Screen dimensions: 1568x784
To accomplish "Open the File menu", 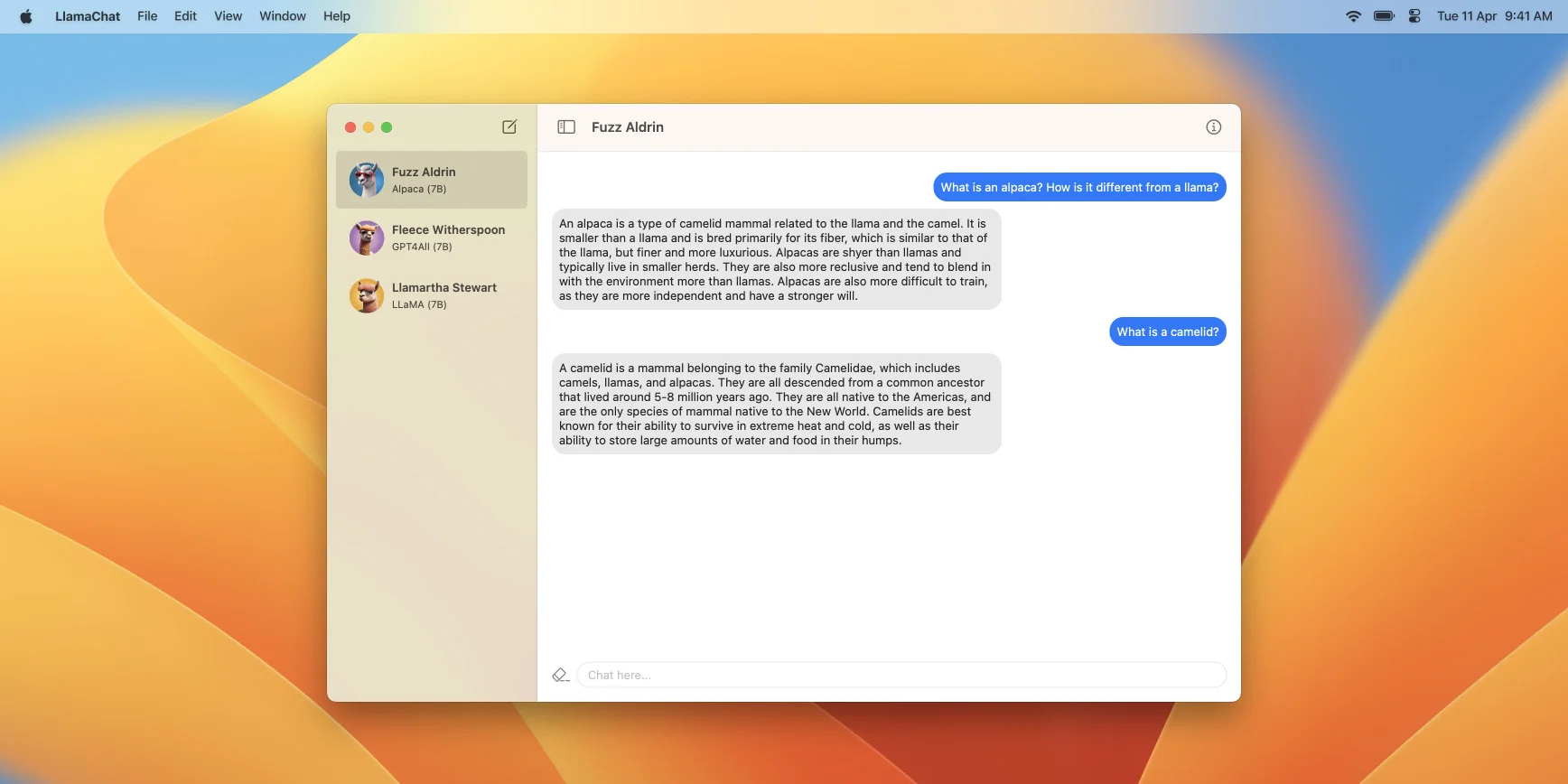I will pyautogui.click(x=147, y=16).
